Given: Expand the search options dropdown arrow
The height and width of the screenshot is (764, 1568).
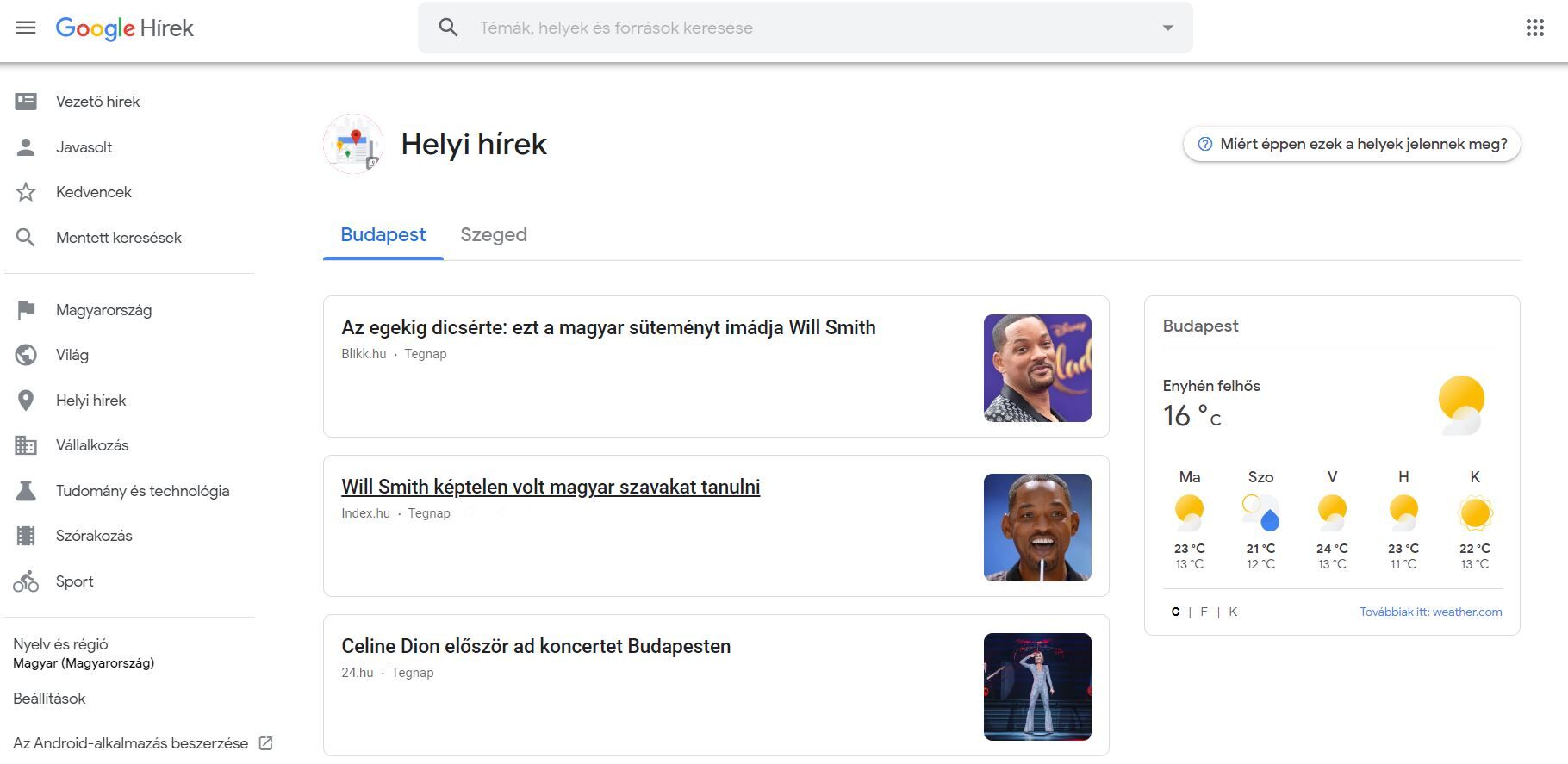Looking at the screenshot, I should [1167, 28].
